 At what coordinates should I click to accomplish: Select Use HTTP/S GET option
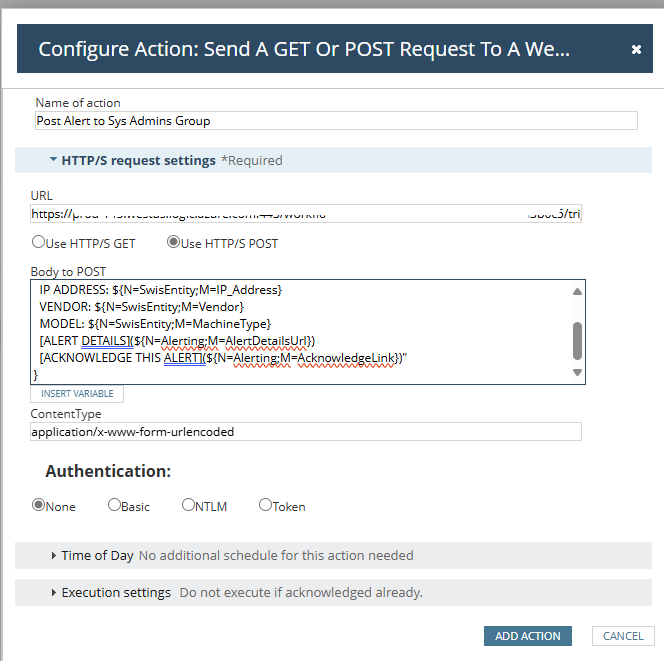[x=39, y=242]
